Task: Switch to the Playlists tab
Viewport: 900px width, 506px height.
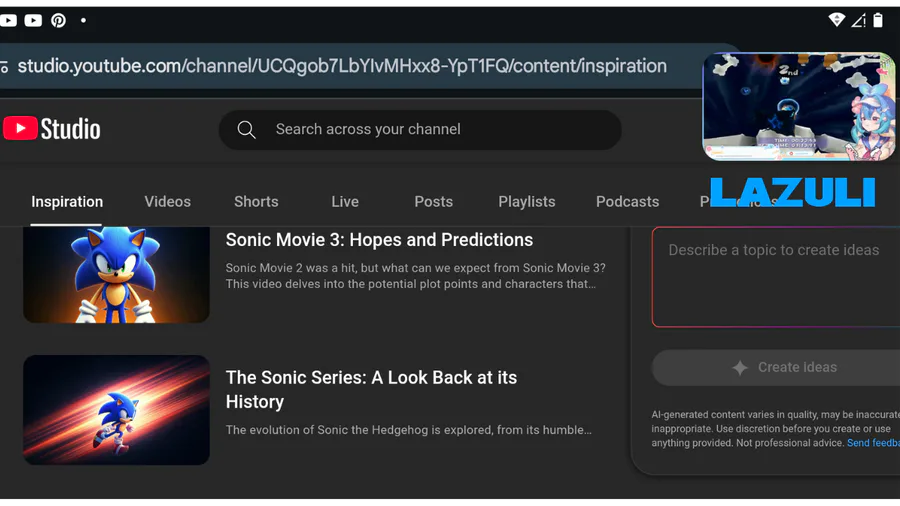Action: (x=526, y=202)
